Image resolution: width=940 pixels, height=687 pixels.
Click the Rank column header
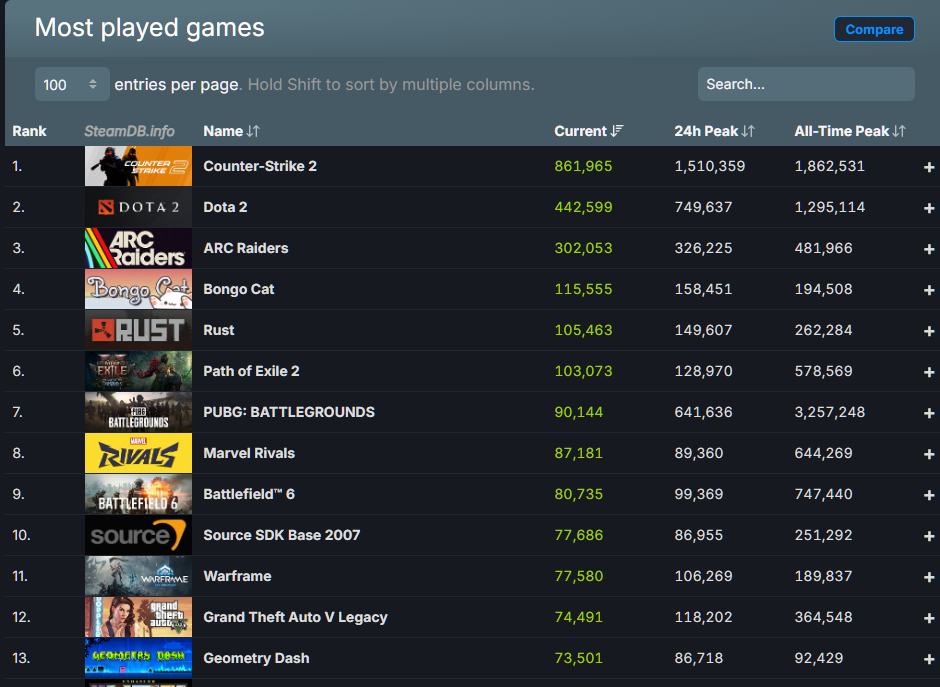[x=29, y=131]
